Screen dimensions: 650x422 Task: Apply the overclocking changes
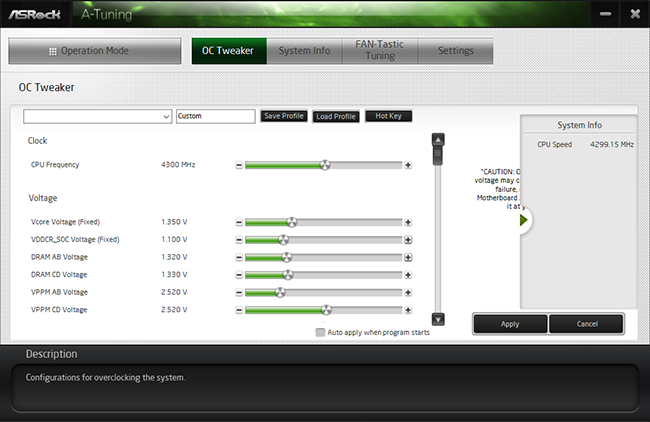coord(510,324)
